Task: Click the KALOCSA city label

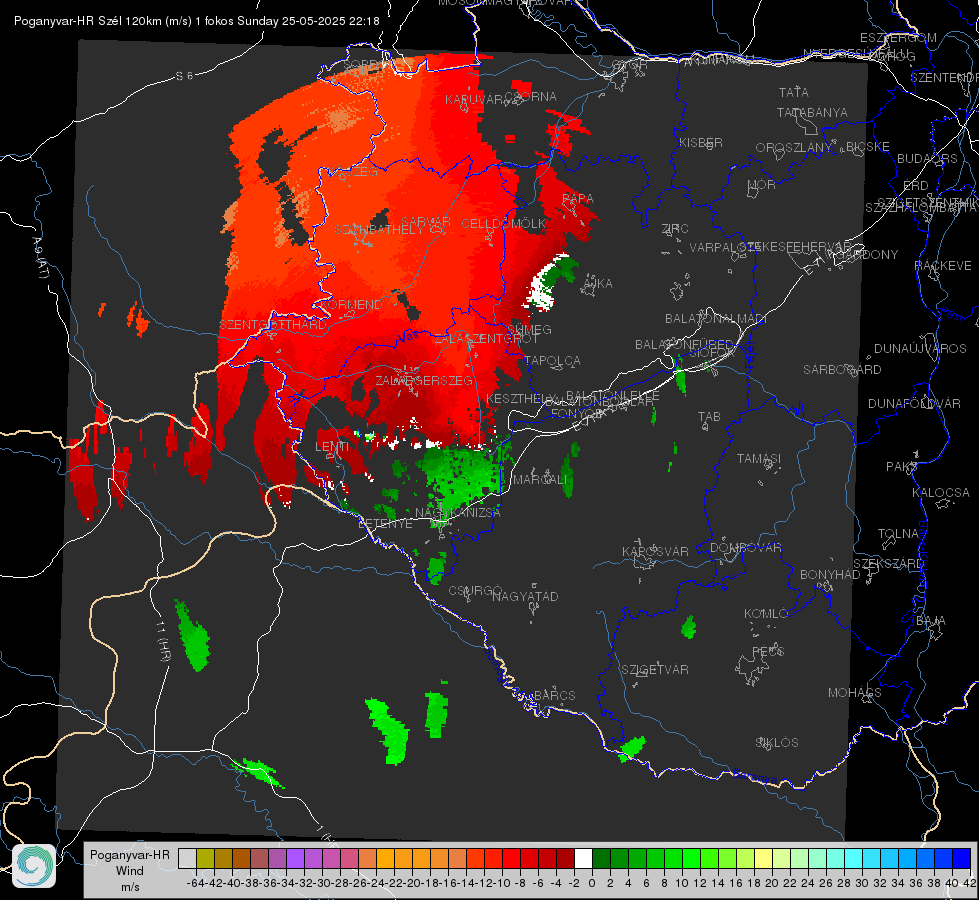Action: (941, 493)
